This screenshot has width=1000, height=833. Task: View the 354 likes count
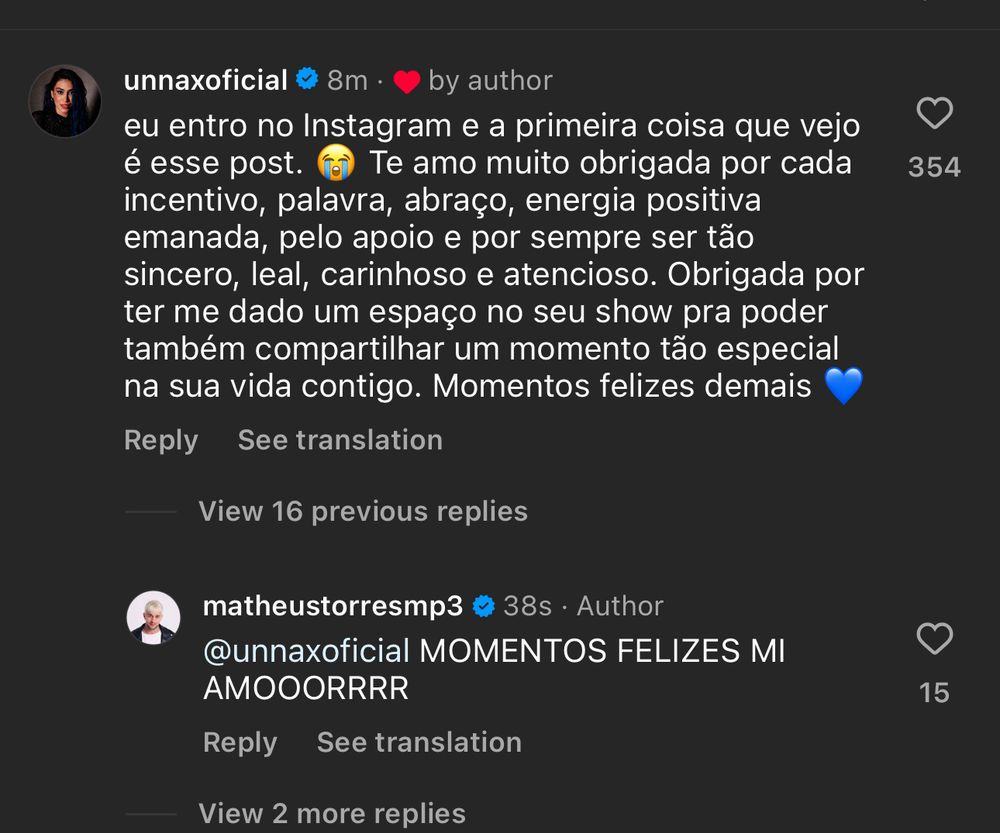tap(934, 167)
